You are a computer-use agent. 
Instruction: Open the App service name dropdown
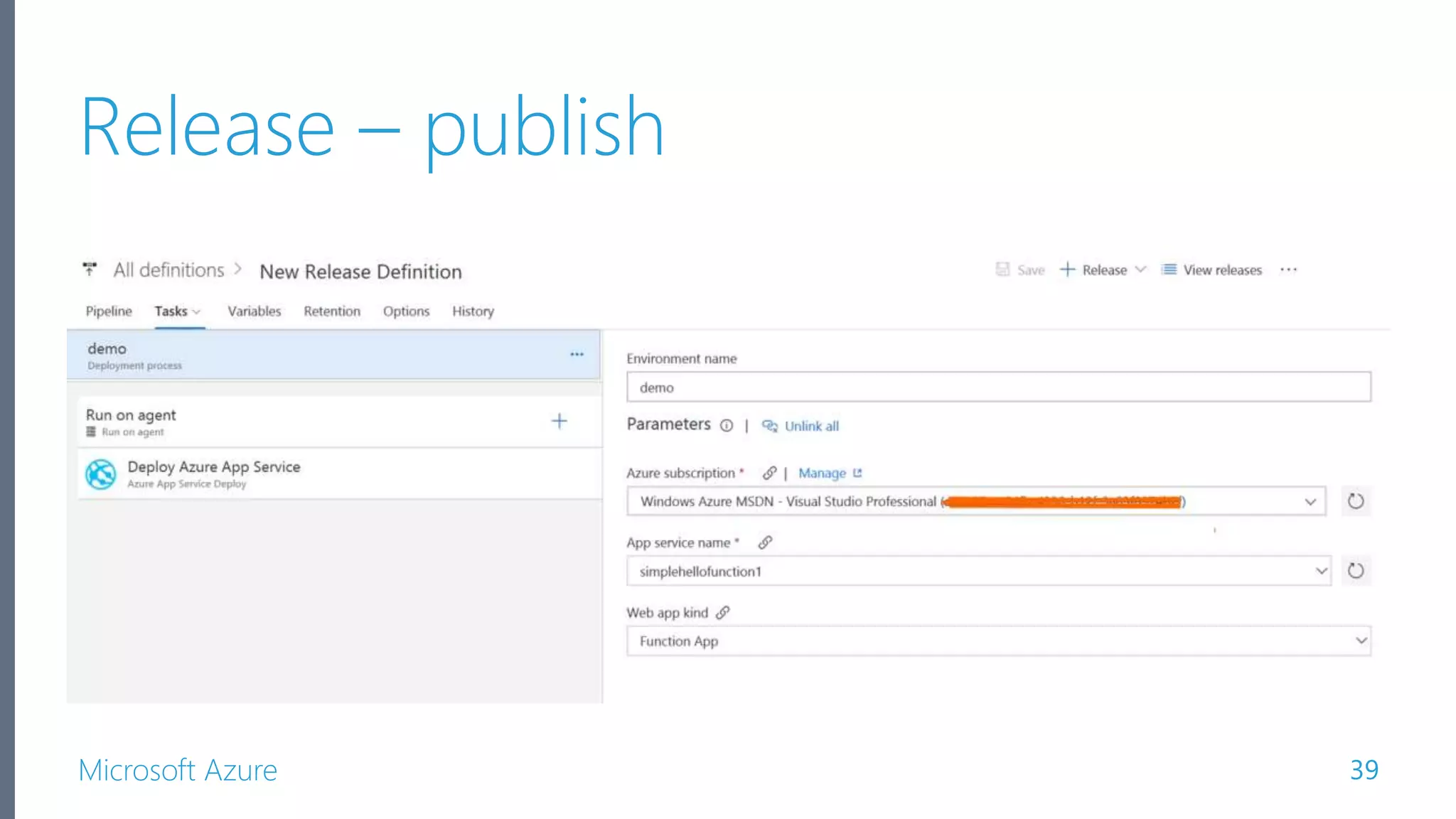(1321, 571)
